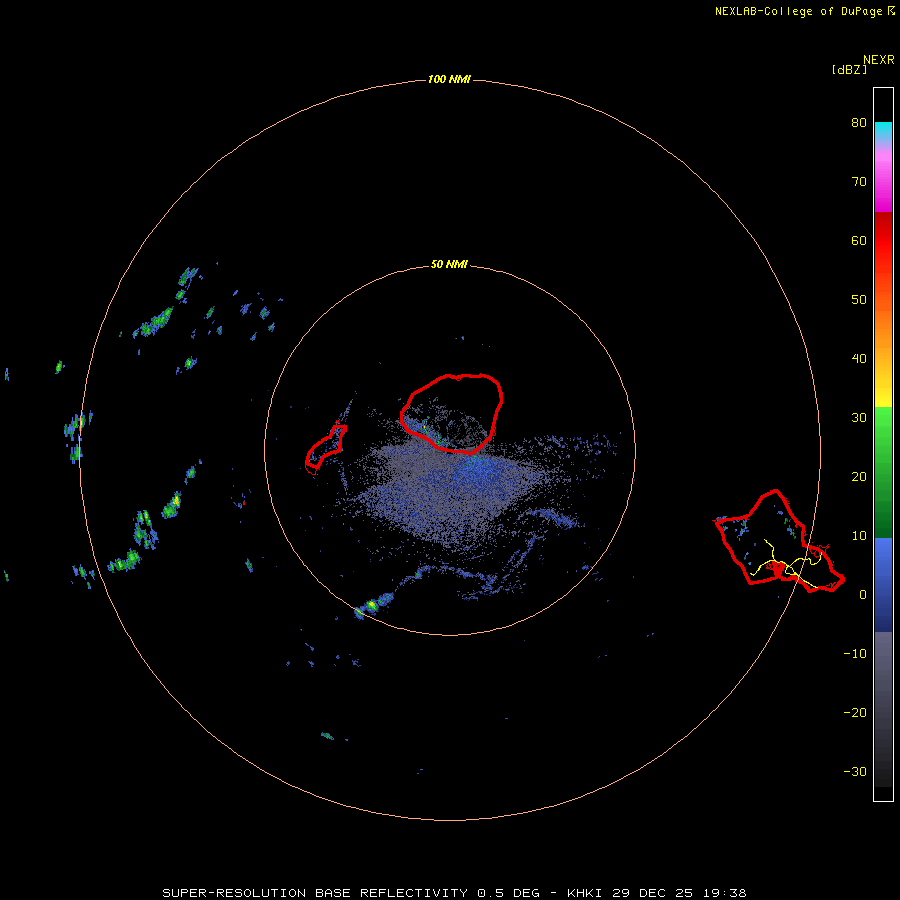
Task: Click the -30 value on the dBZ scale
Action: point(855,772)
